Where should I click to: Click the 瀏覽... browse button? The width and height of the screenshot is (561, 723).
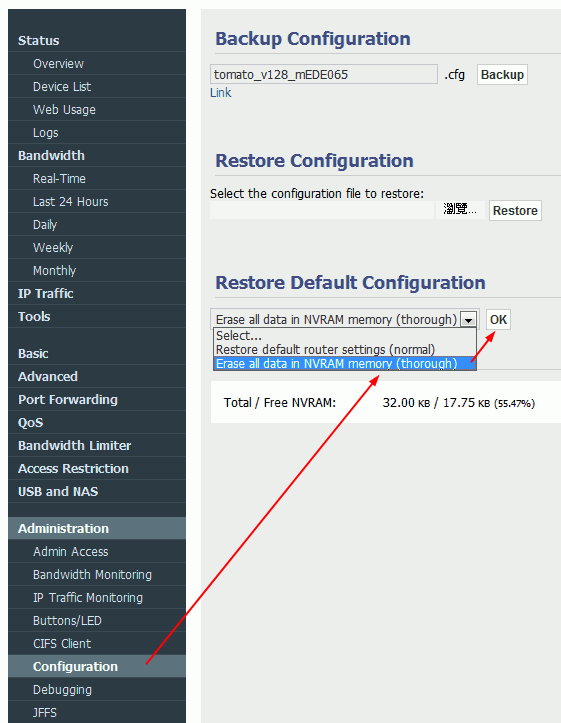[x=460, y=210]
